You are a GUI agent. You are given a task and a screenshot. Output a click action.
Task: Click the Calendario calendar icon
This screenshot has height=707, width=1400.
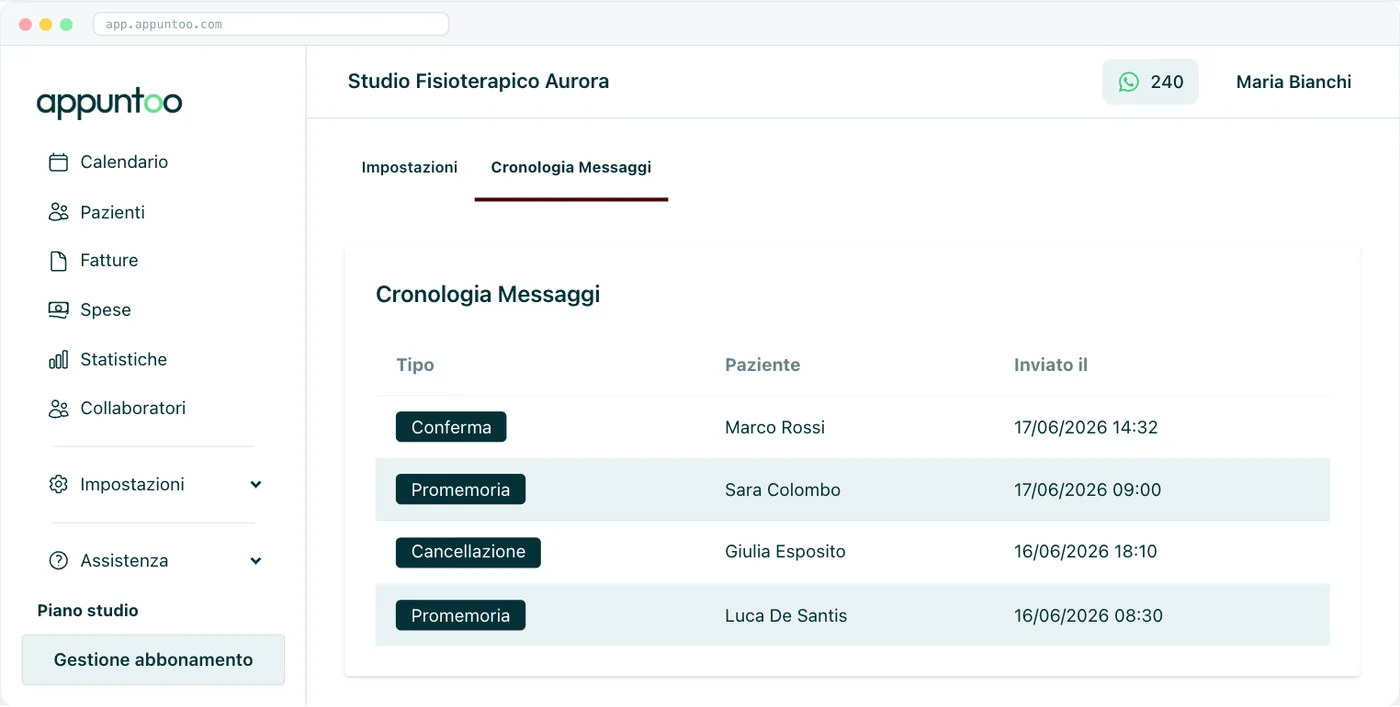[58, 162]
